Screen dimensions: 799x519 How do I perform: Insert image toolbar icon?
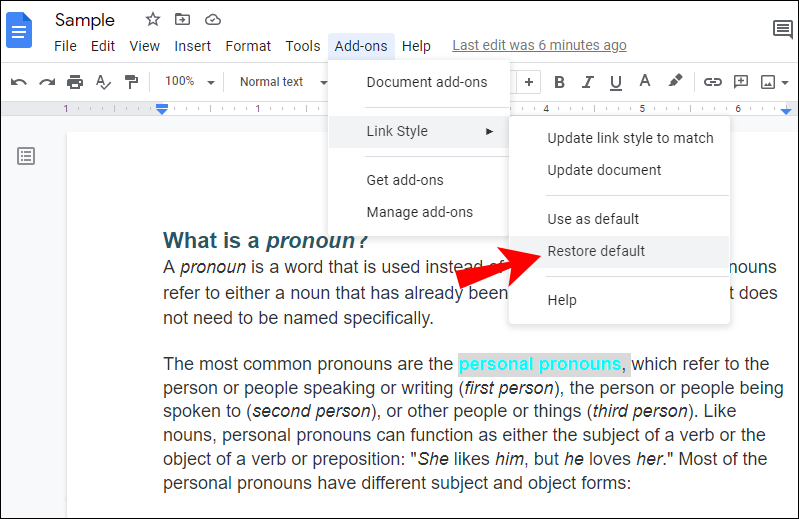pyautogui.click(x=768, y=82)
